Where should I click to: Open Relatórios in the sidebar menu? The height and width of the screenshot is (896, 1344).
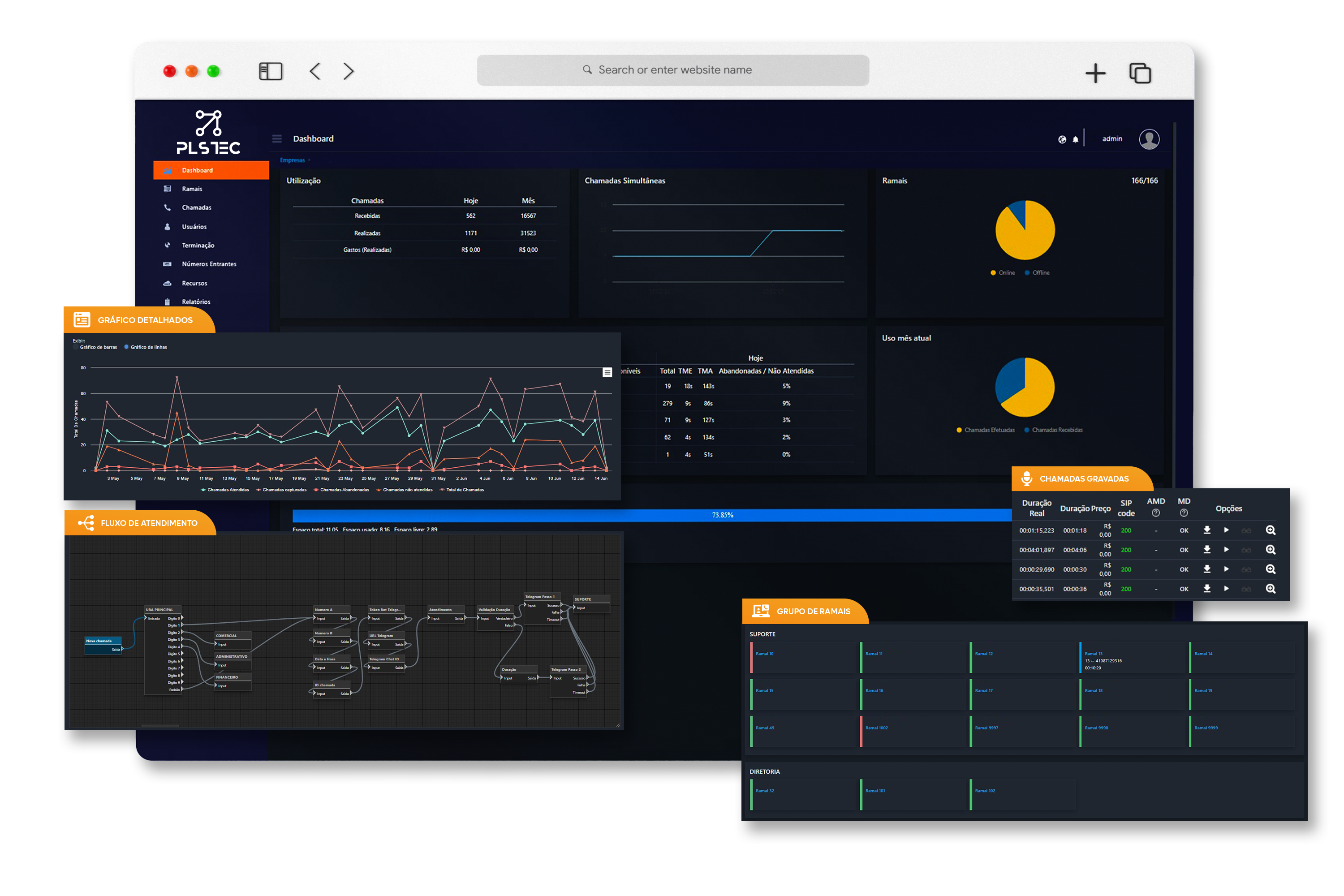196,302
